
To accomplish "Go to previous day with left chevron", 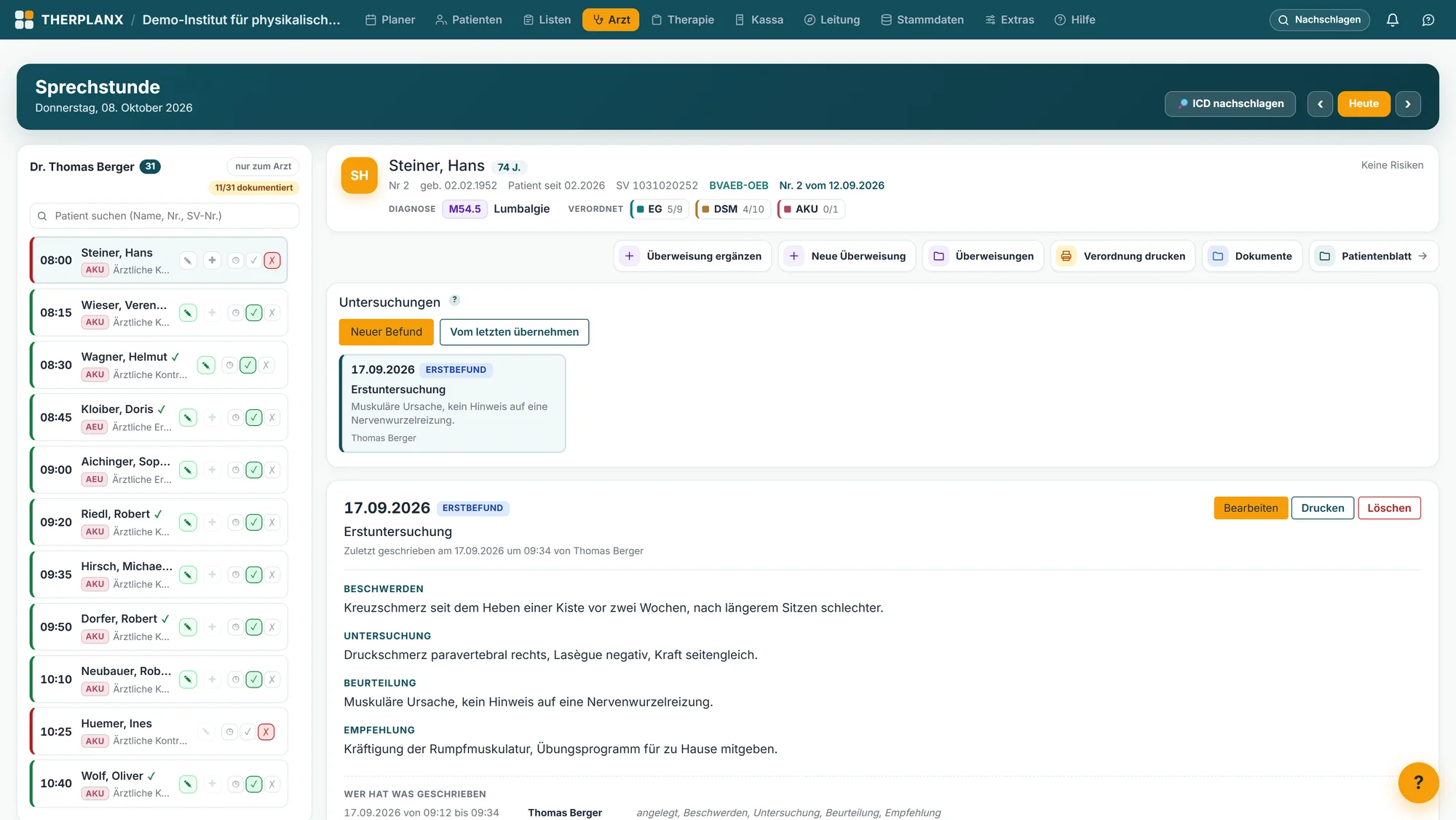I will [1320, 104].
